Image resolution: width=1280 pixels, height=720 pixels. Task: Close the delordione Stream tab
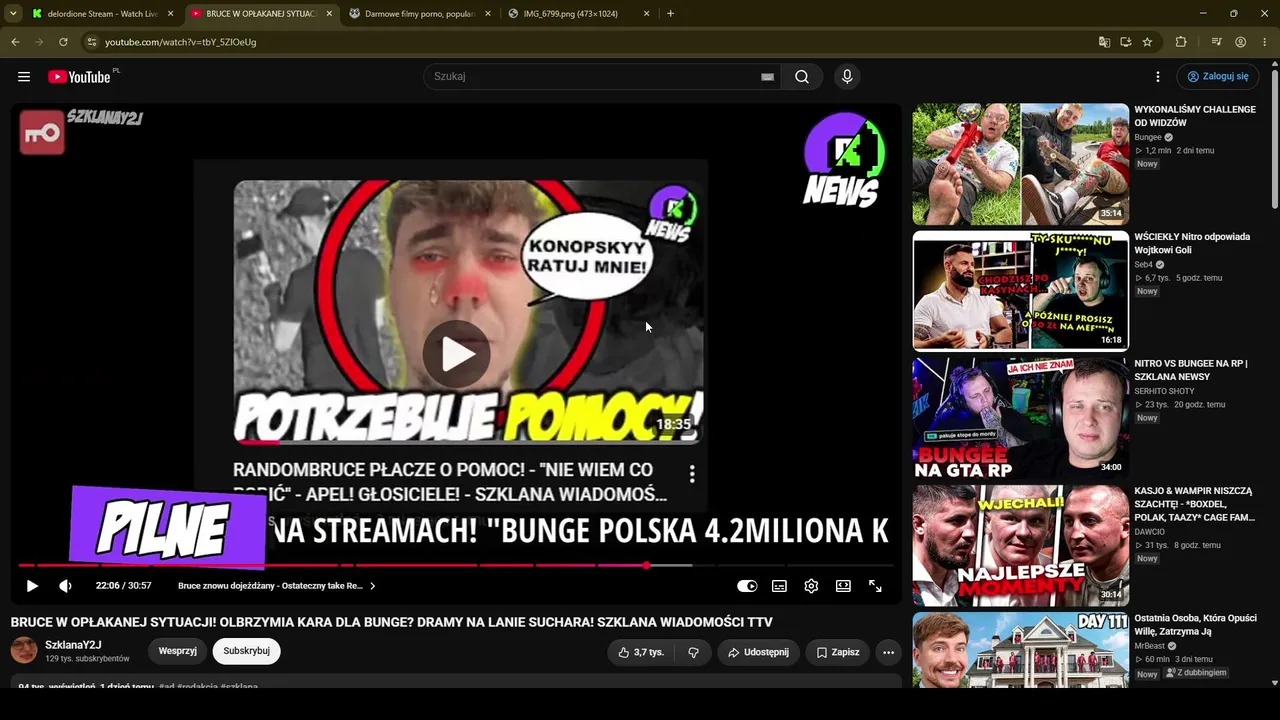tap(170, 14)
